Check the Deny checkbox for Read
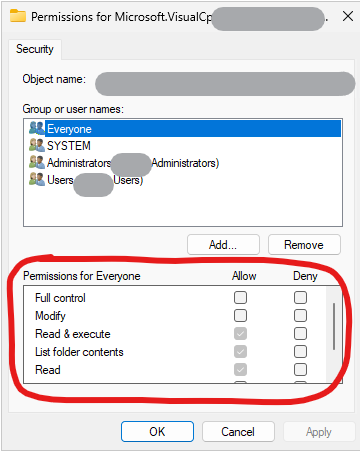Screen dimensions: 360x452 click(300, 369)
